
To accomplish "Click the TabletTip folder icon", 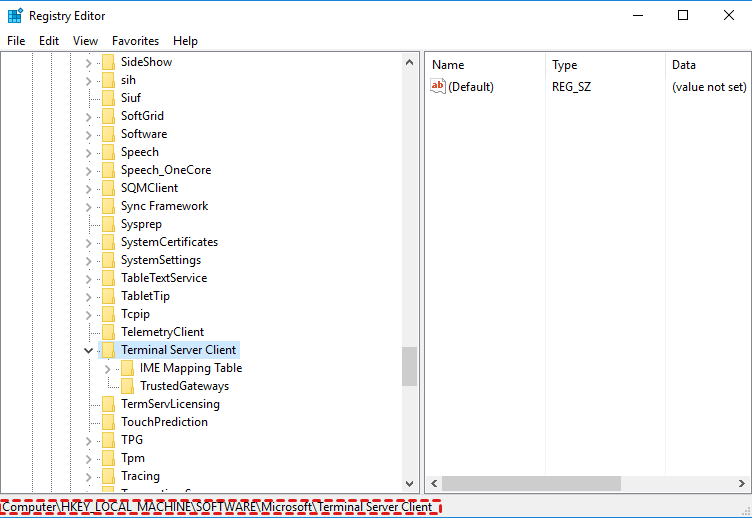I will (108, 296).
